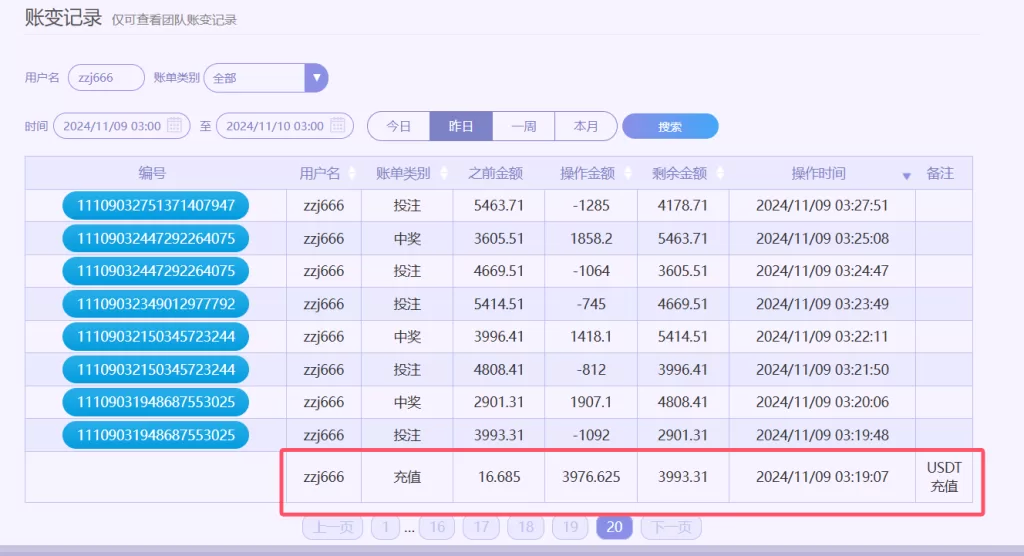The height and width of the screenshot is (556, 1024).
Task: Click the operation amount -1285
Action: (x=591, y=205)
